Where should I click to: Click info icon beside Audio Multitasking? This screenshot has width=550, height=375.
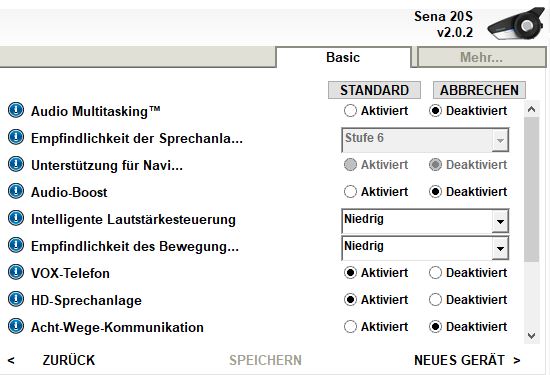[16, 110]
